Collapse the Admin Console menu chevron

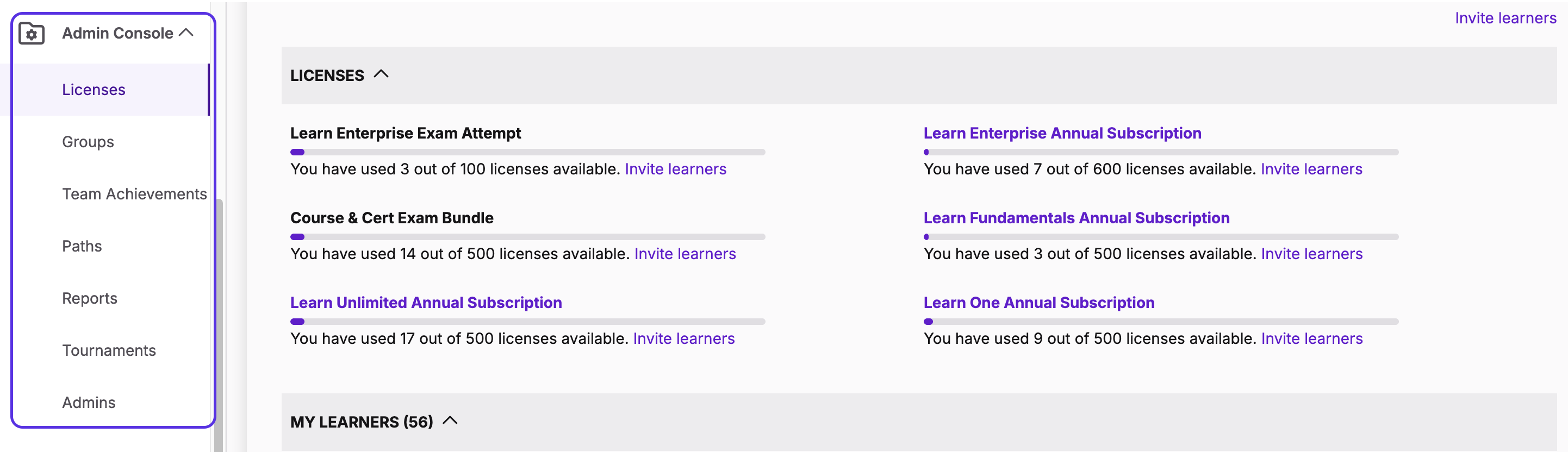pos(186,33)
